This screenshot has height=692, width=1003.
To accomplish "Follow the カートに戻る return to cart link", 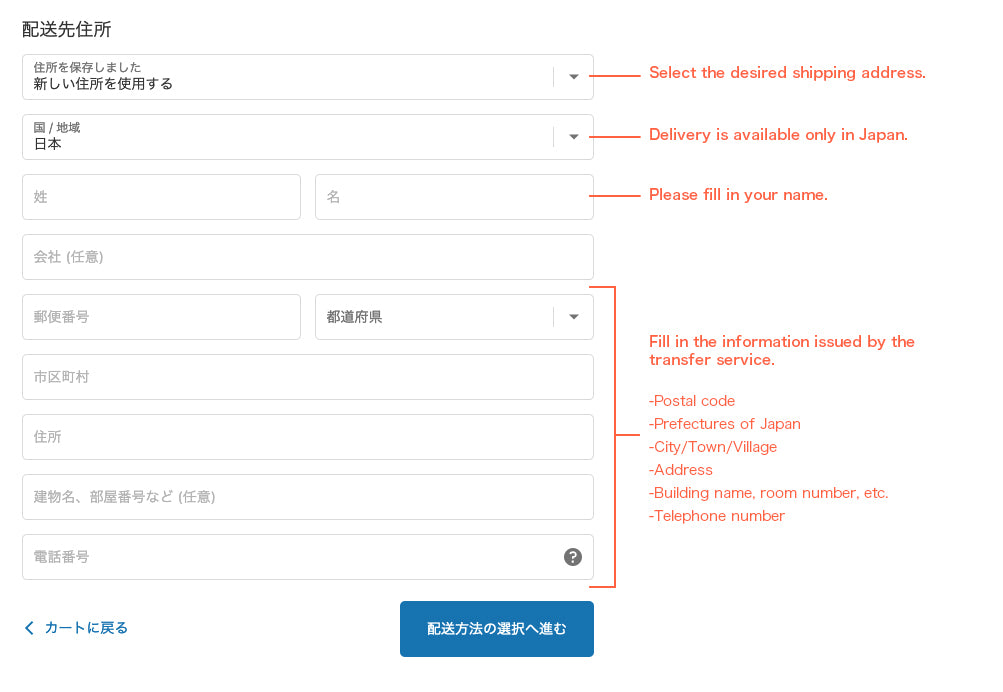I will [x=86, y=628].
